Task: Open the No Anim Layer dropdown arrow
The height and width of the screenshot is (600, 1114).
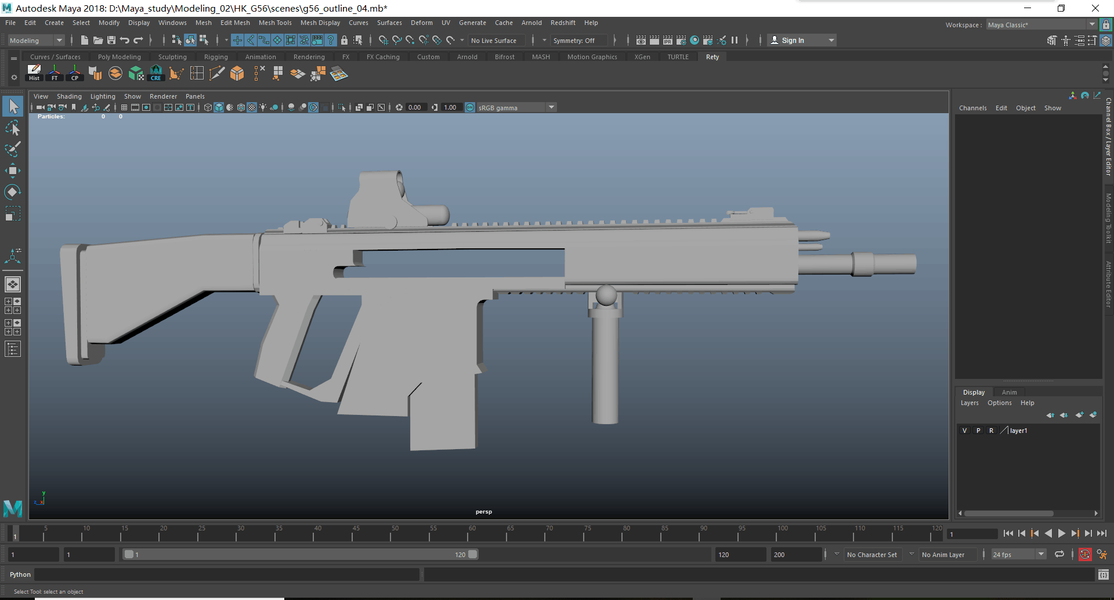Action: coord(912,555)
